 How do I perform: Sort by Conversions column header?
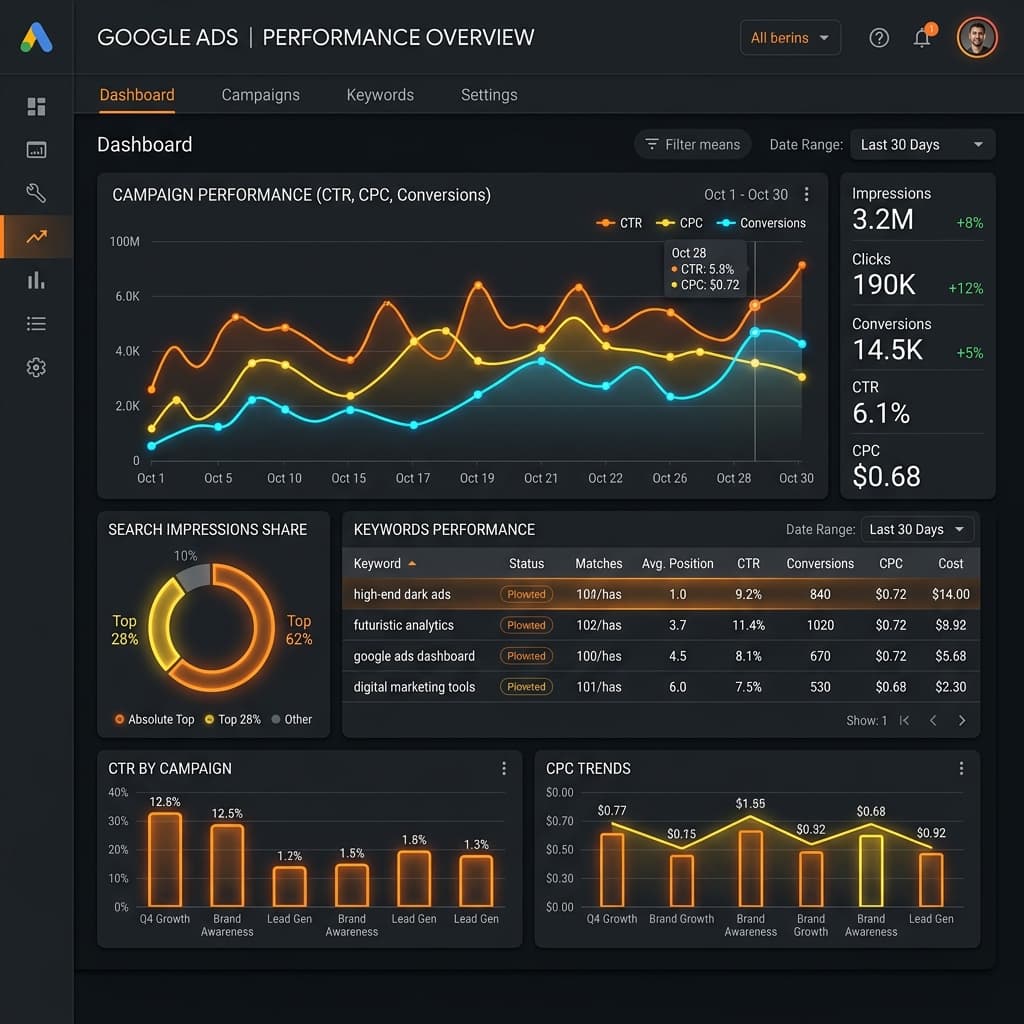click(820, 564)
